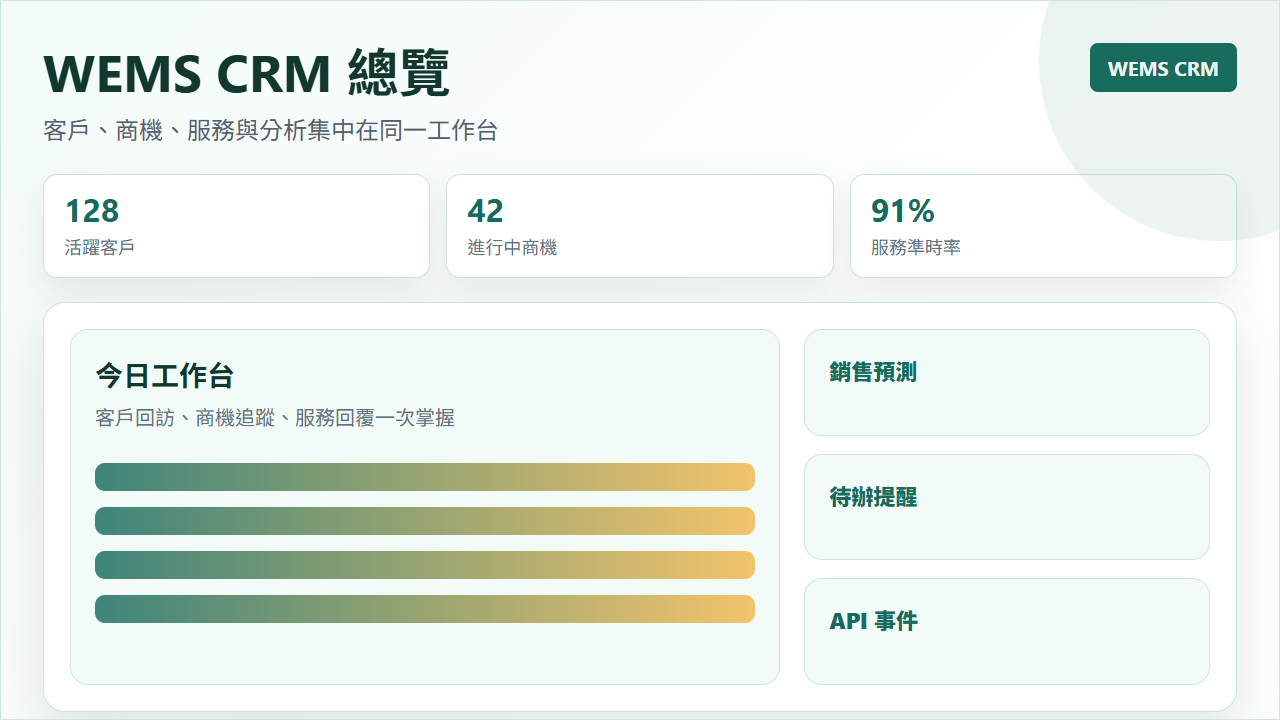Click the label 活躍客戶
The image size is (1280, 720).
click(x=100, y=247)
